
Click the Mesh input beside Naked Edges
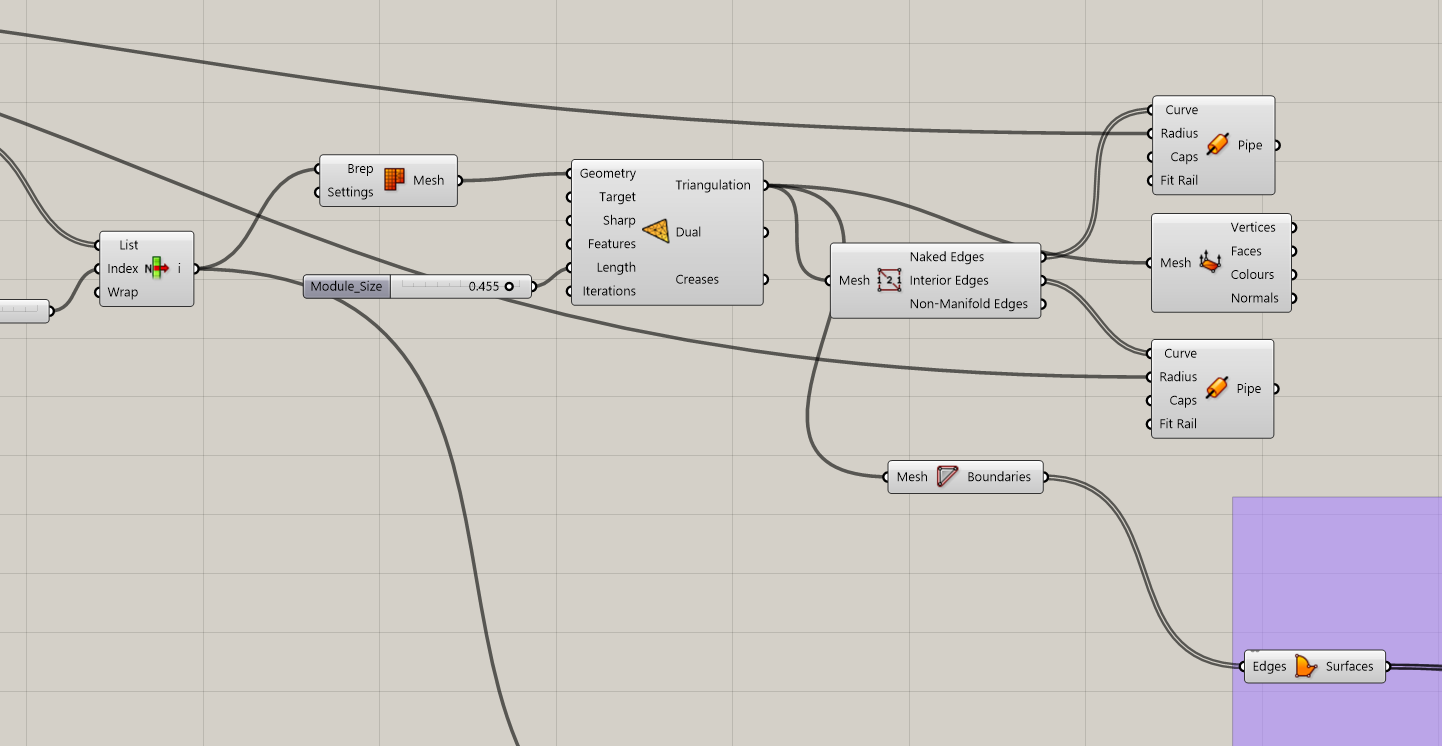pyautogui.click(x=854, y=280)
